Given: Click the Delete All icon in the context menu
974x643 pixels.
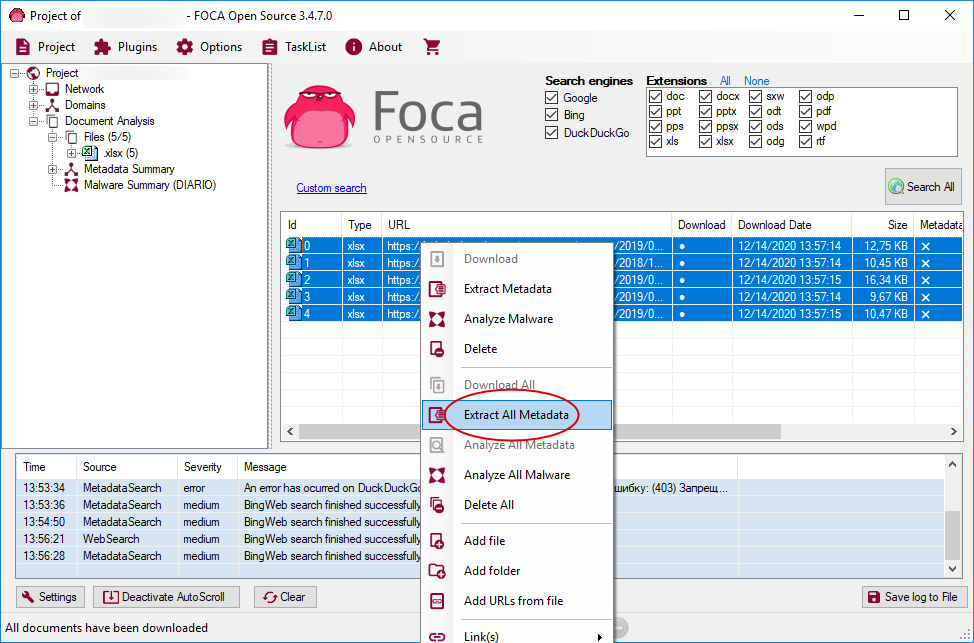Looking at the screenshot, I should [437, 505].
